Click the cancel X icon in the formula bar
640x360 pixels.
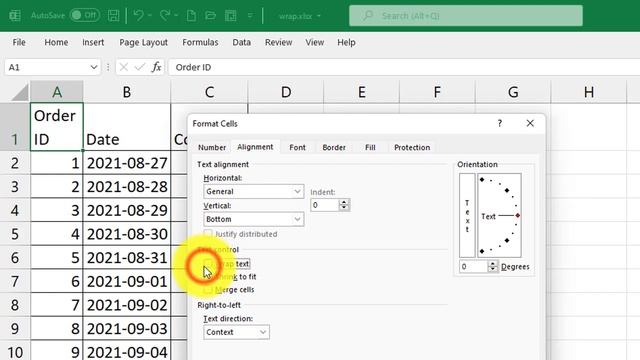pyautogui.click(x=124, y=67)
